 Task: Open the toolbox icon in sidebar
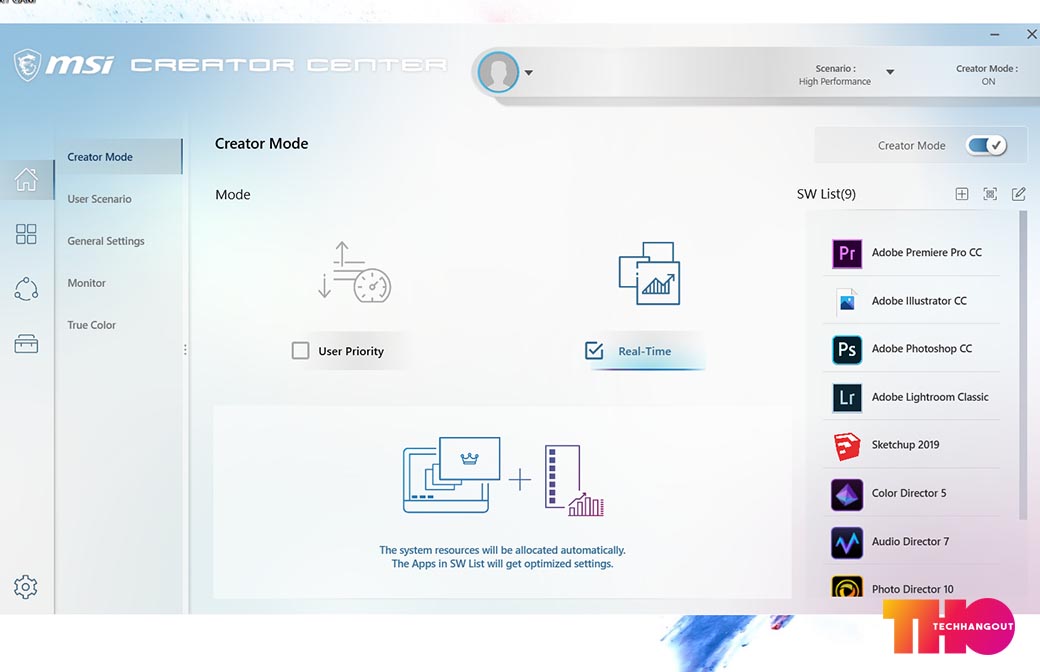(26, 344)
